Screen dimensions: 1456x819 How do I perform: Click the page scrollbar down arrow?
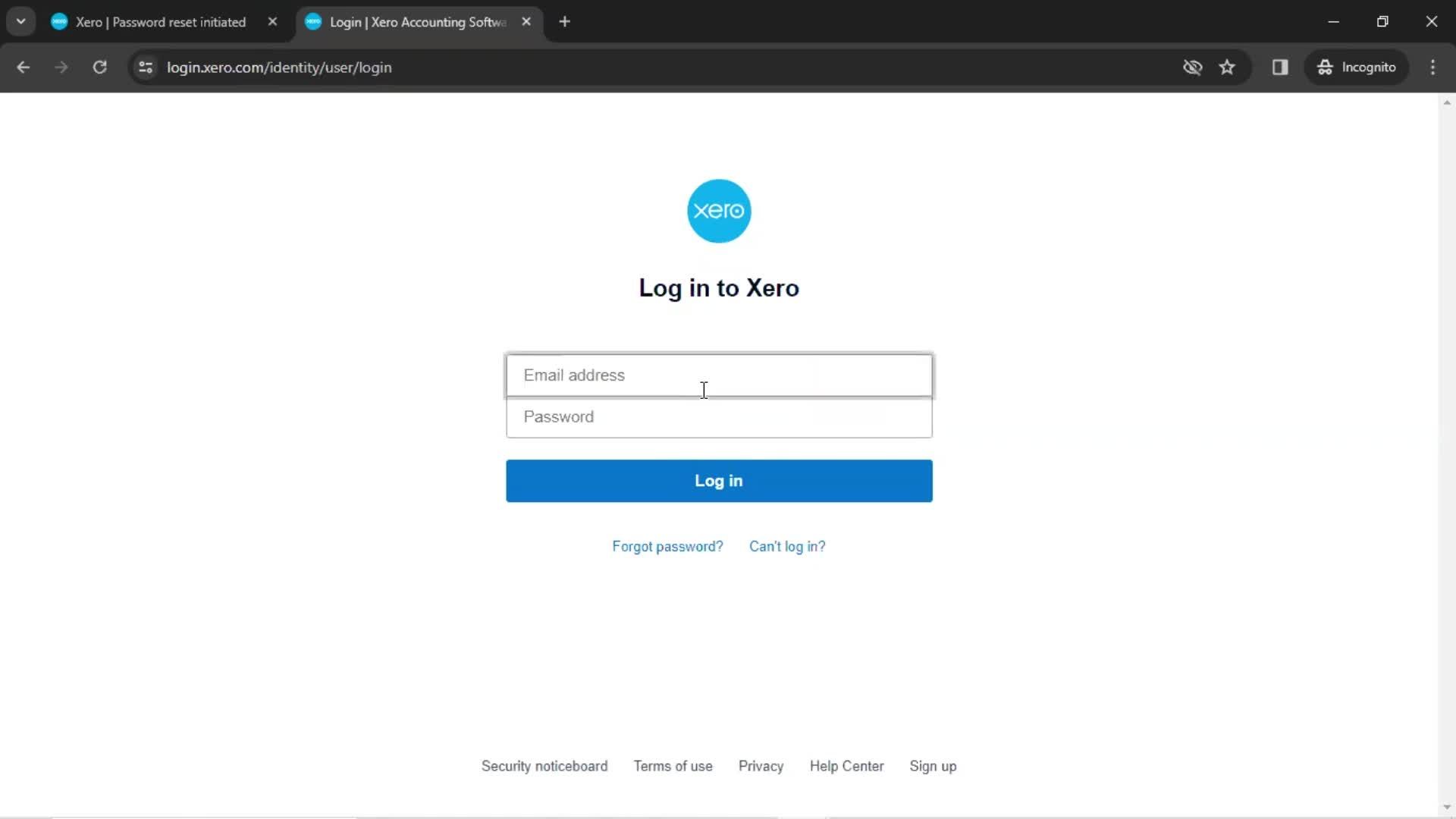(x=1447, y=808)
